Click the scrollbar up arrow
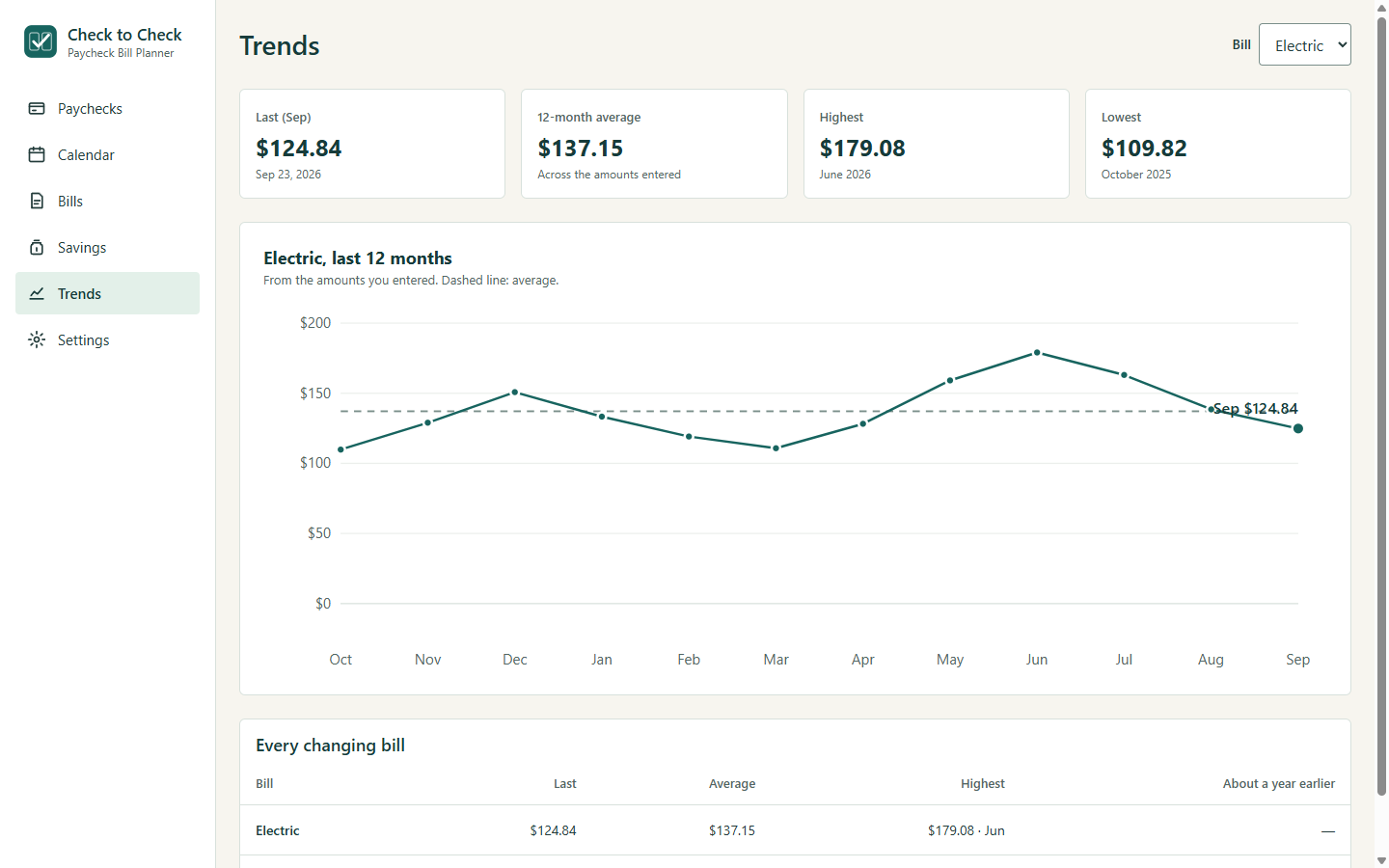Image resolution: width=1389 pixels, height=868 pixels. (x=1381, y=7)
